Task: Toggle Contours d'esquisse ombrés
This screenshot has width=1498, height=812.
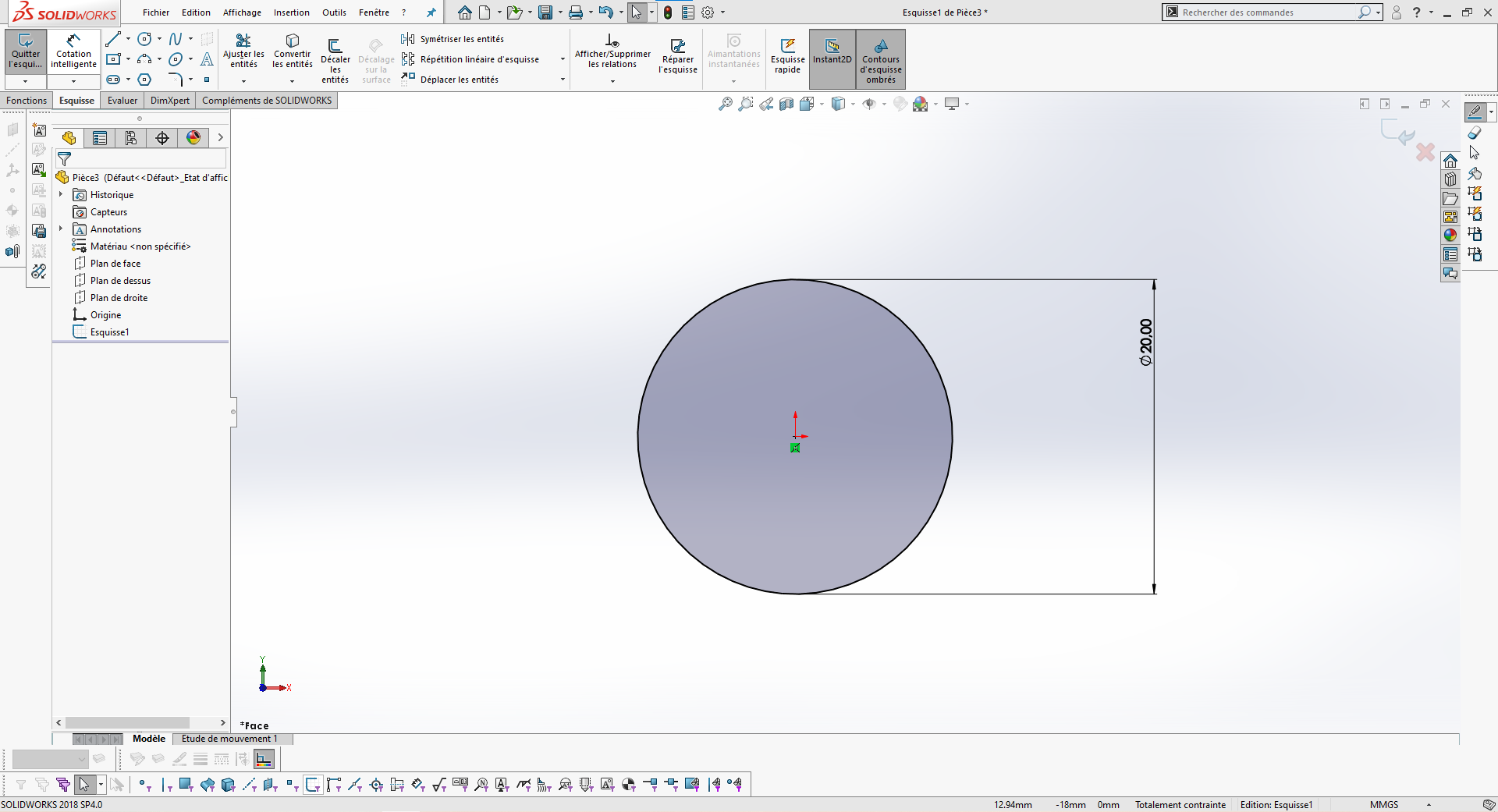Action: pos(881,59)
